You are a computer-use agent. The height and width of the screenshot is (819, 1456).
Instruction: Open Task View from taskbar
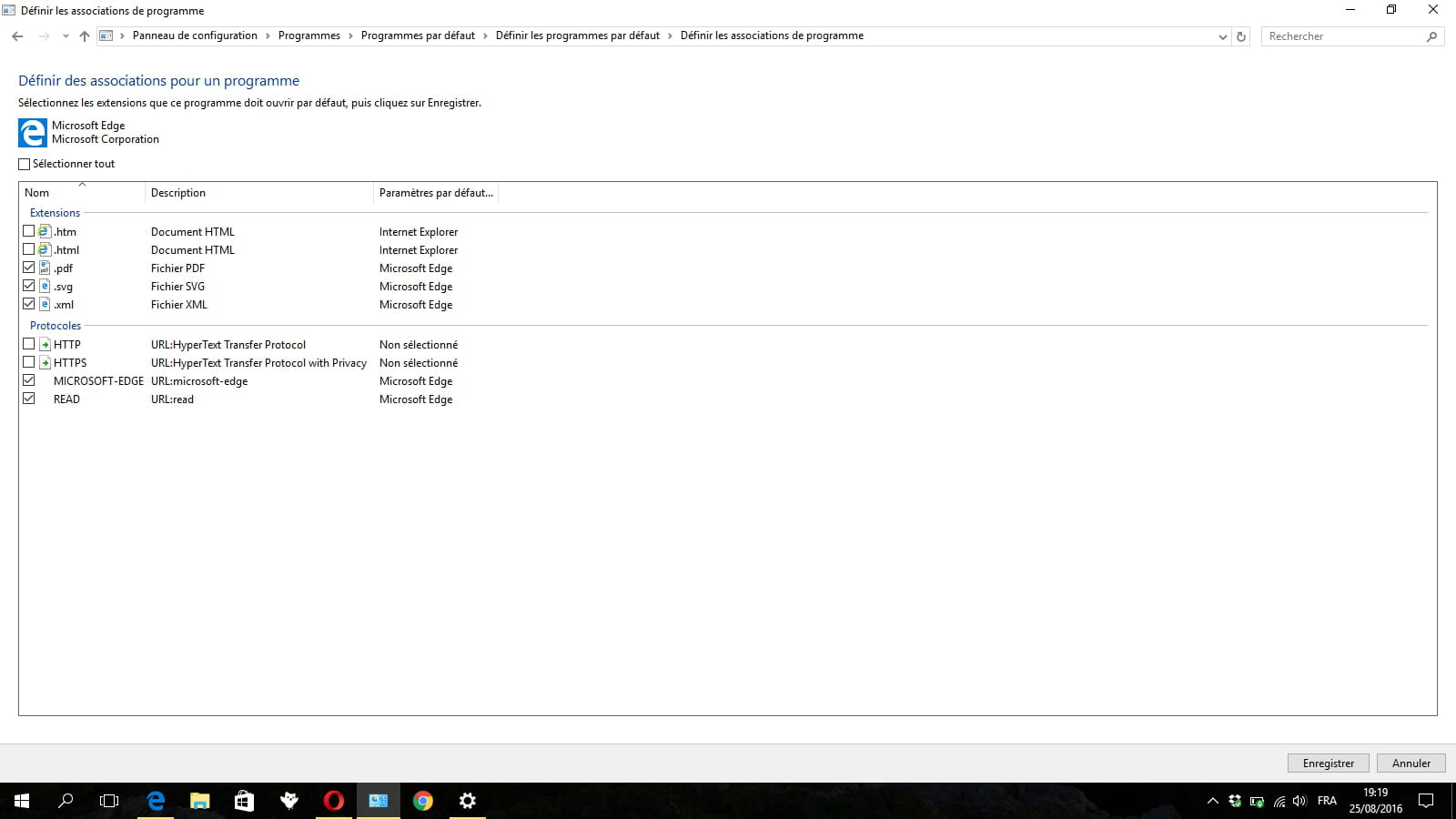[x=109, y=801]
